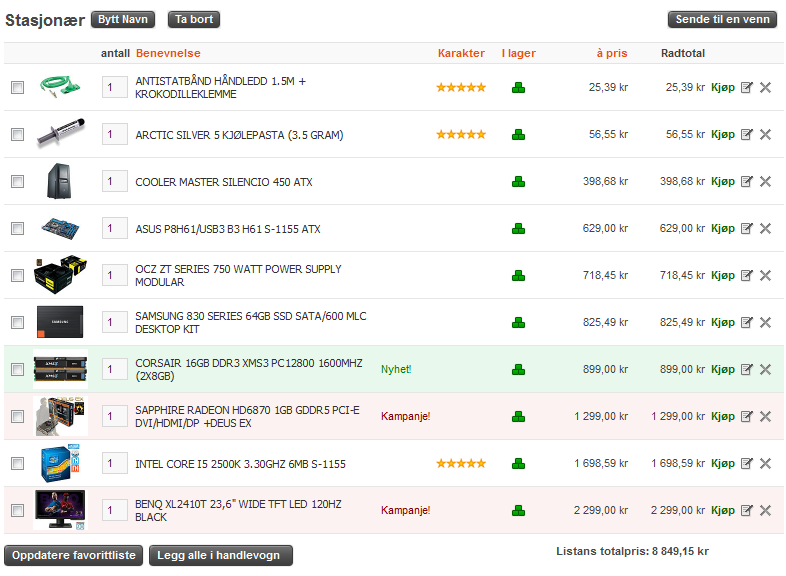Click Kampanje! label on BenQ row
The image size is (786, 576).
point(406,510)
